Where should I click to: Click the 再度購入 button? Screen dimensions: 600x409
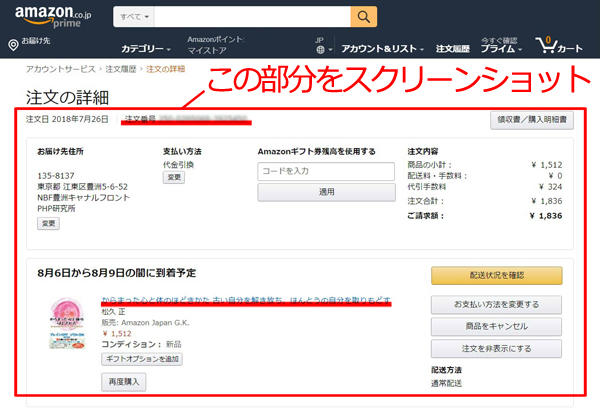pyautogui.click(x=124, y=382)
